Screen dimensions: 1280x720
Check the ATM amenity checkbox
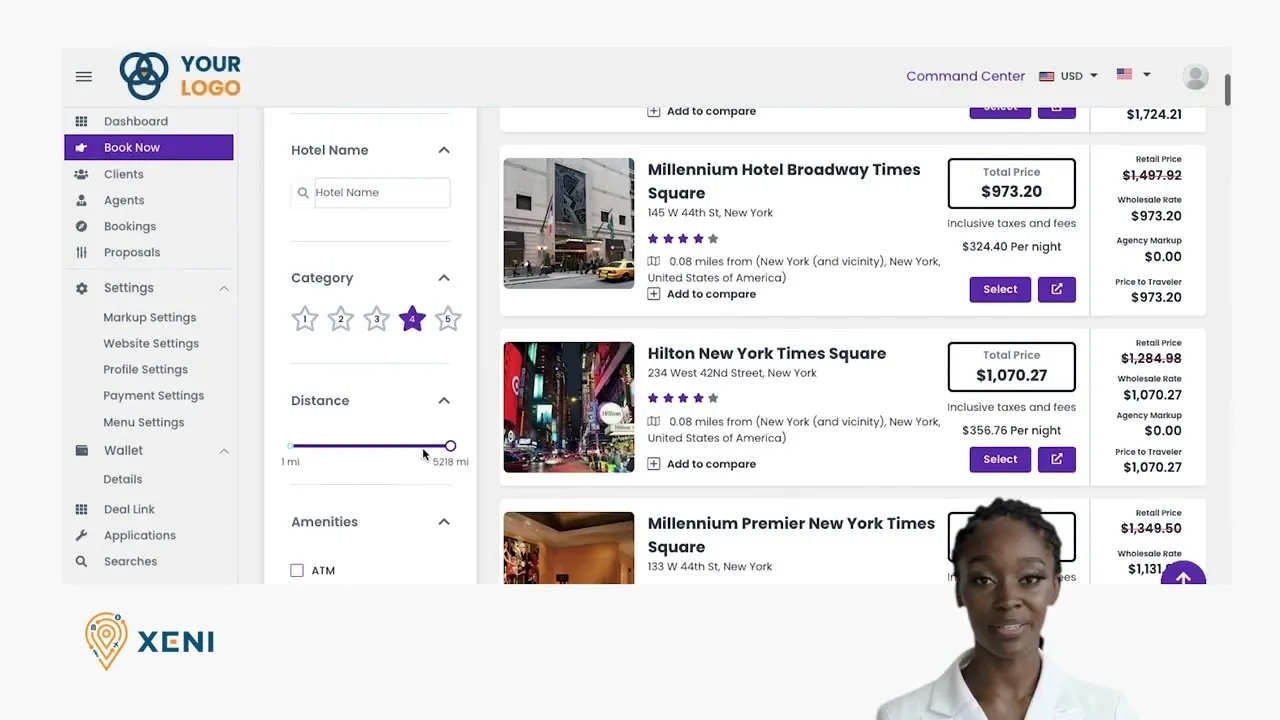pos(297,570)
